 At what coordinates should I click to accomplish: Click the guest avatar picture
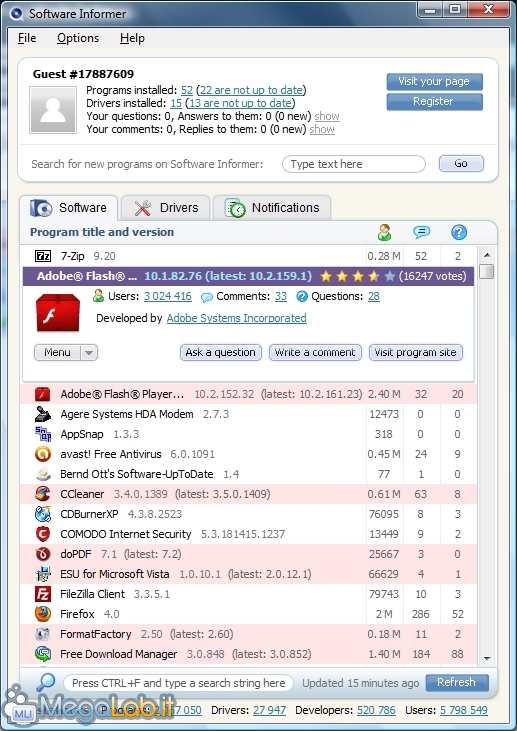53,110
